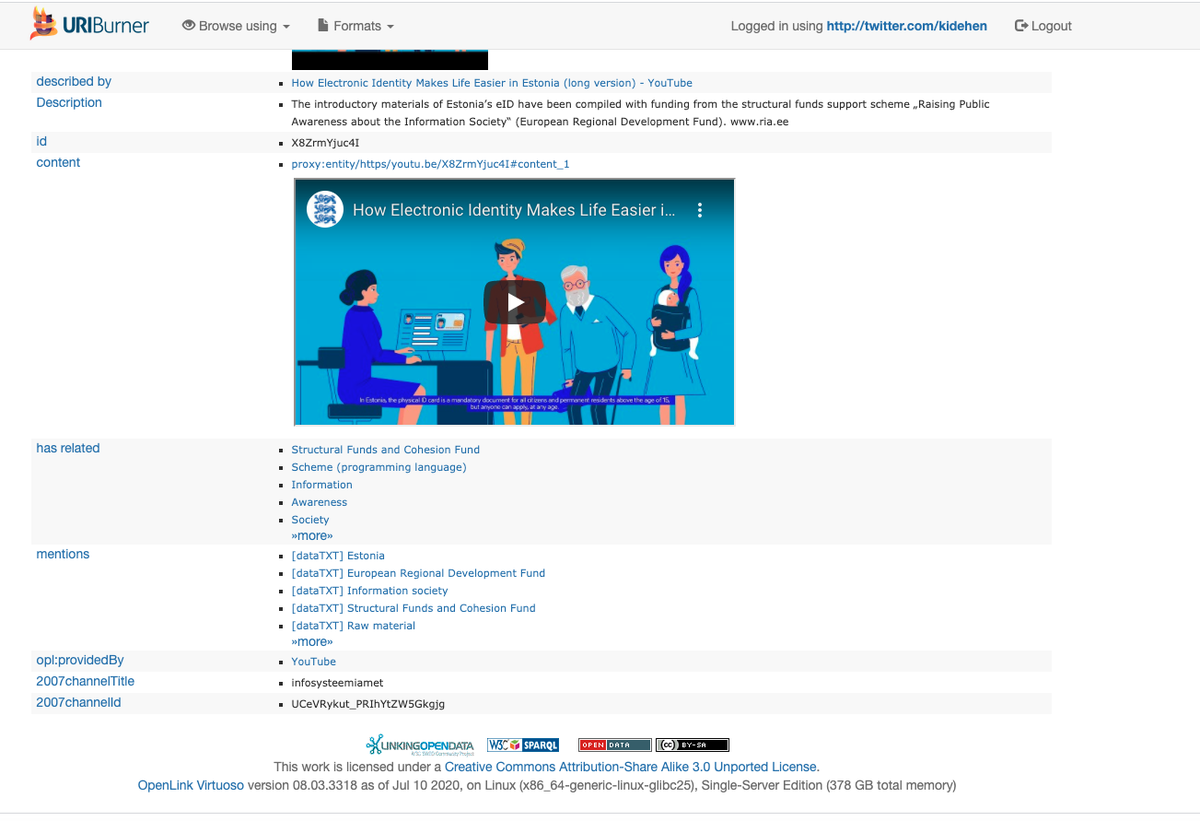The image size is (1200, 821).
Task: Click the opl:providedBy property label
Action: [80, 660]
